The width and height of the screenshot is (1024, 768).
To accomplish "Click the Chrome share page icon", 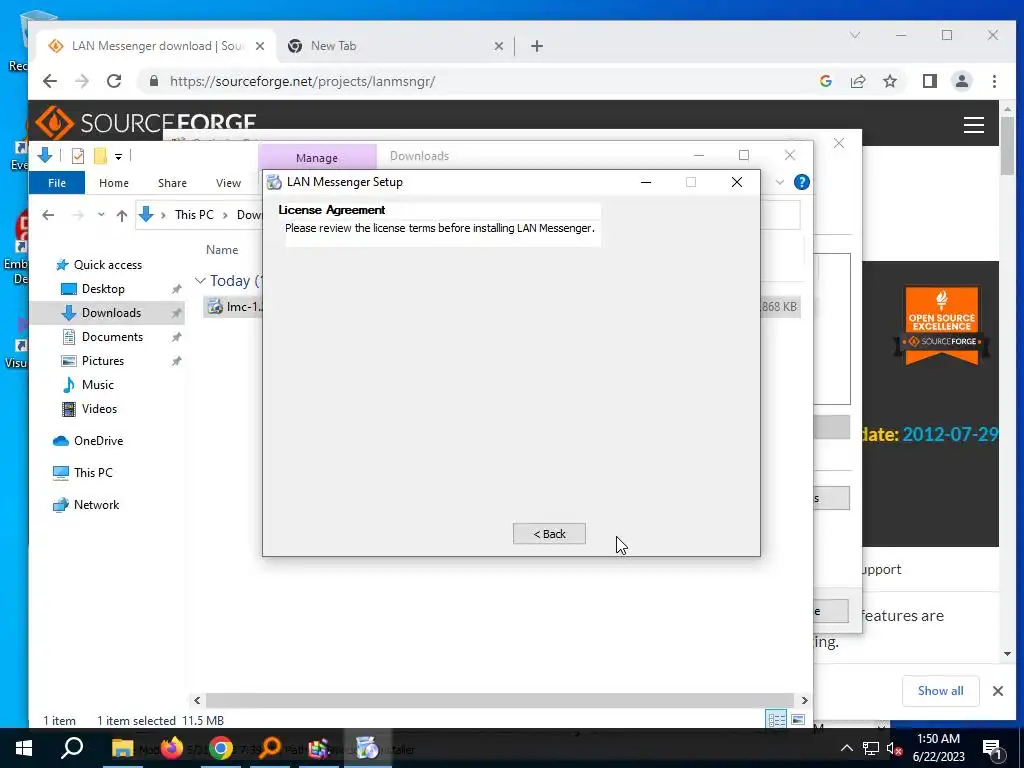I will point(857,81).
